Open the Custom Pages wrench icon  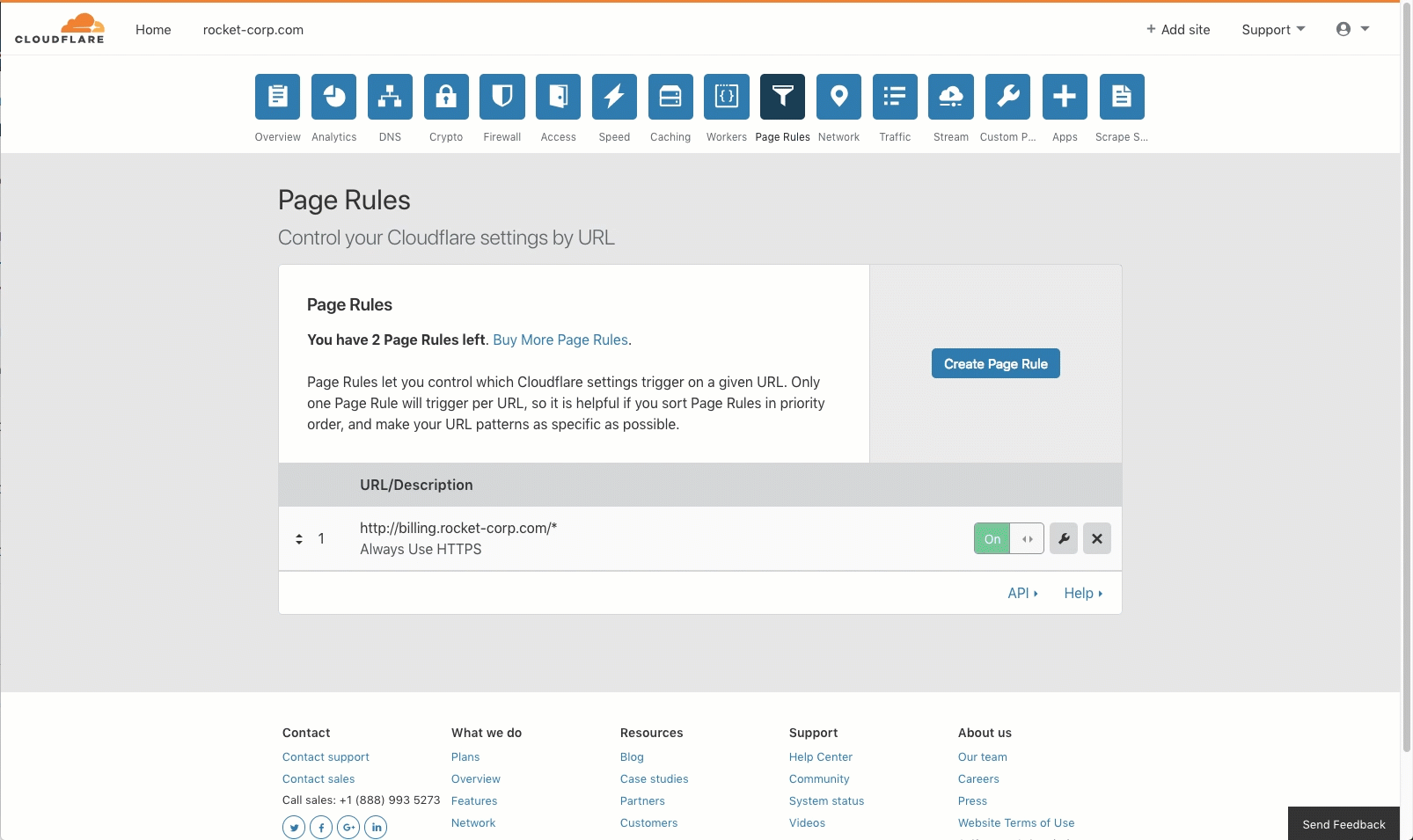coord(1007,97)
